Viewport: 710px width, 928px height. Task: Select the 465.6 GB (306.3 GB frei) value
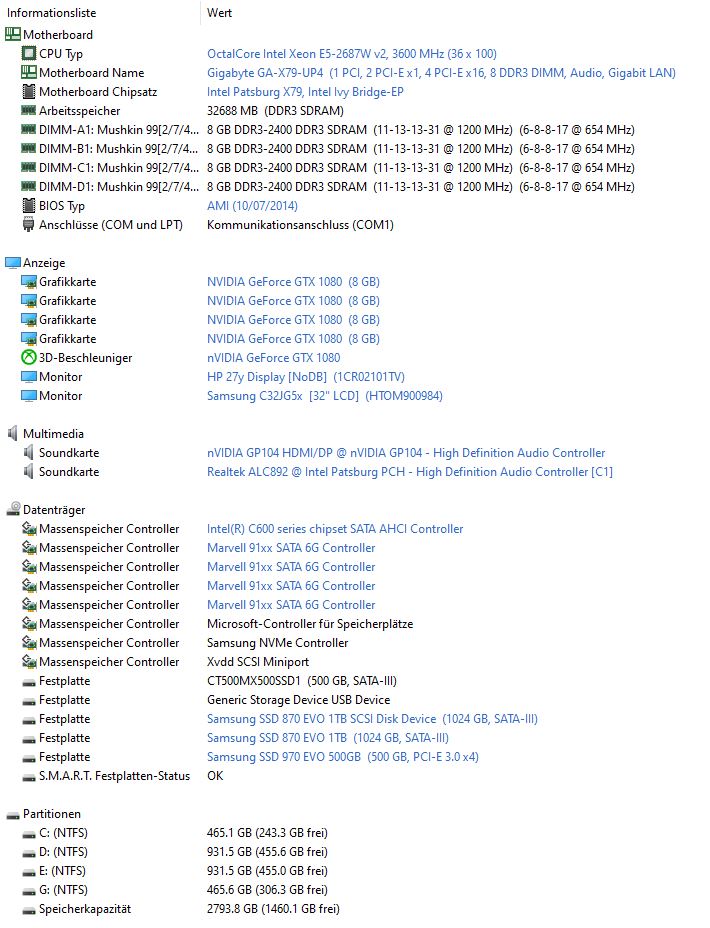coord(267,889)
